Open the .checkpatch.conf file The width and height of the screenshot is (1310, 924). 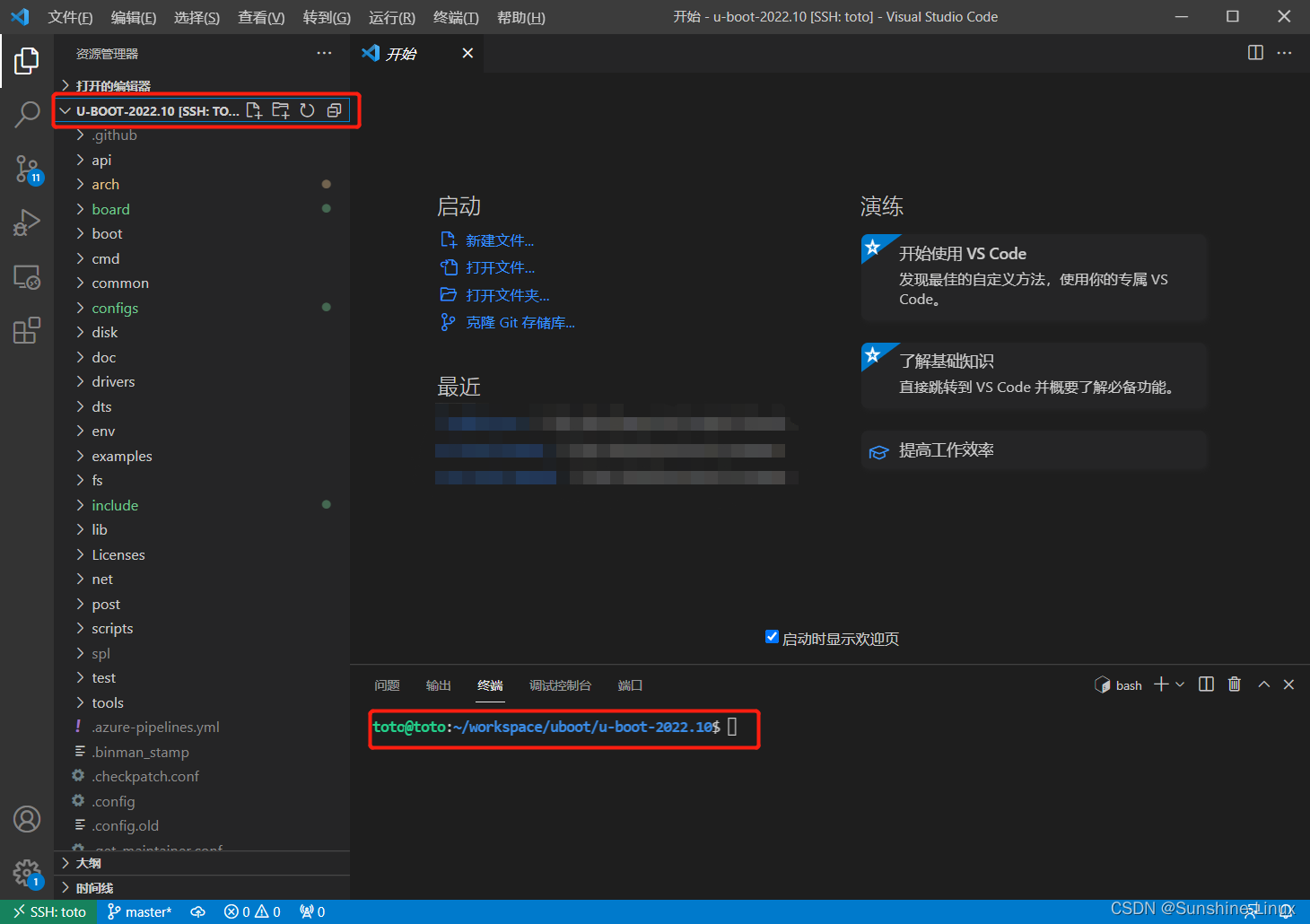point(202,776)
